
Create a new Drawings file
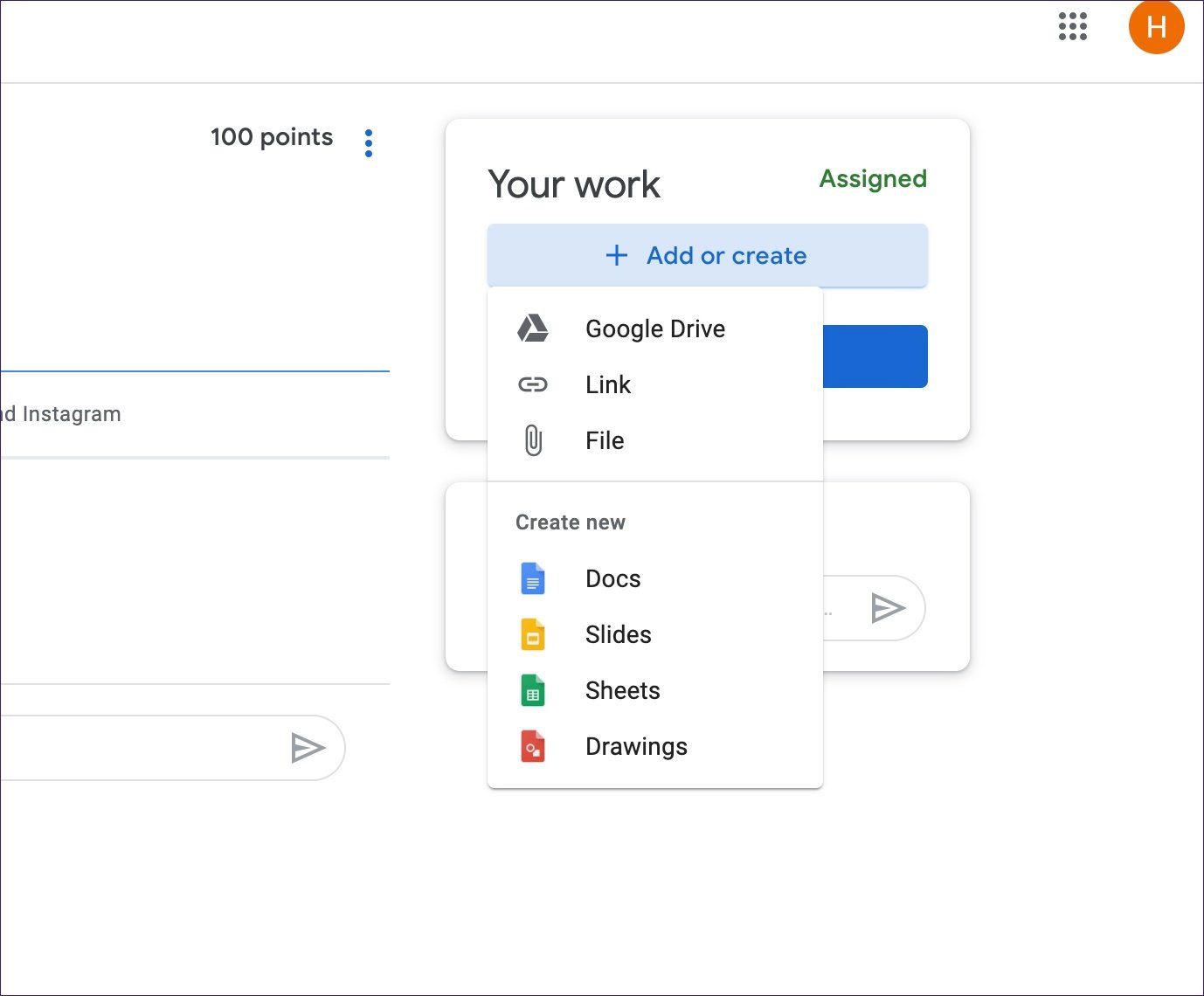(x=655, y=746)
